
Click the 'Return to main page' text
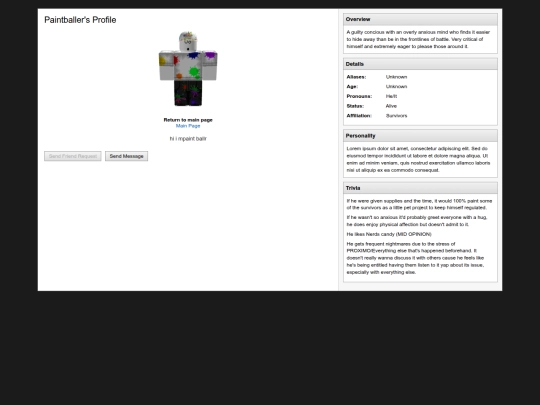(188, 120)
